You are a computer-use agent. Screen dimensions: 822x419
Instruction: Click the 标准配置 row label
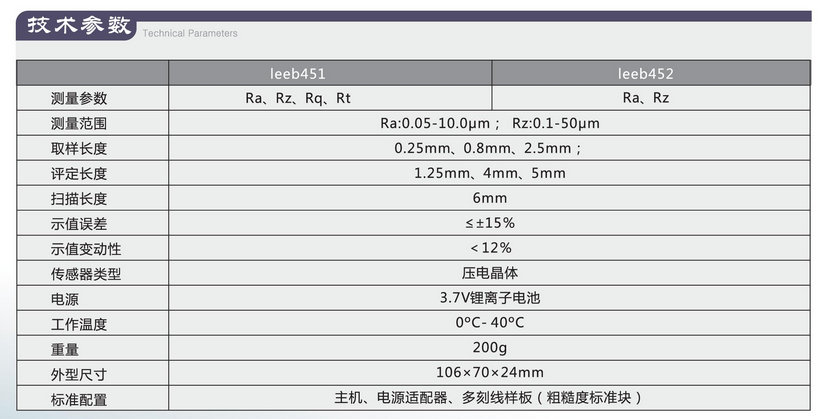[79, 400]
